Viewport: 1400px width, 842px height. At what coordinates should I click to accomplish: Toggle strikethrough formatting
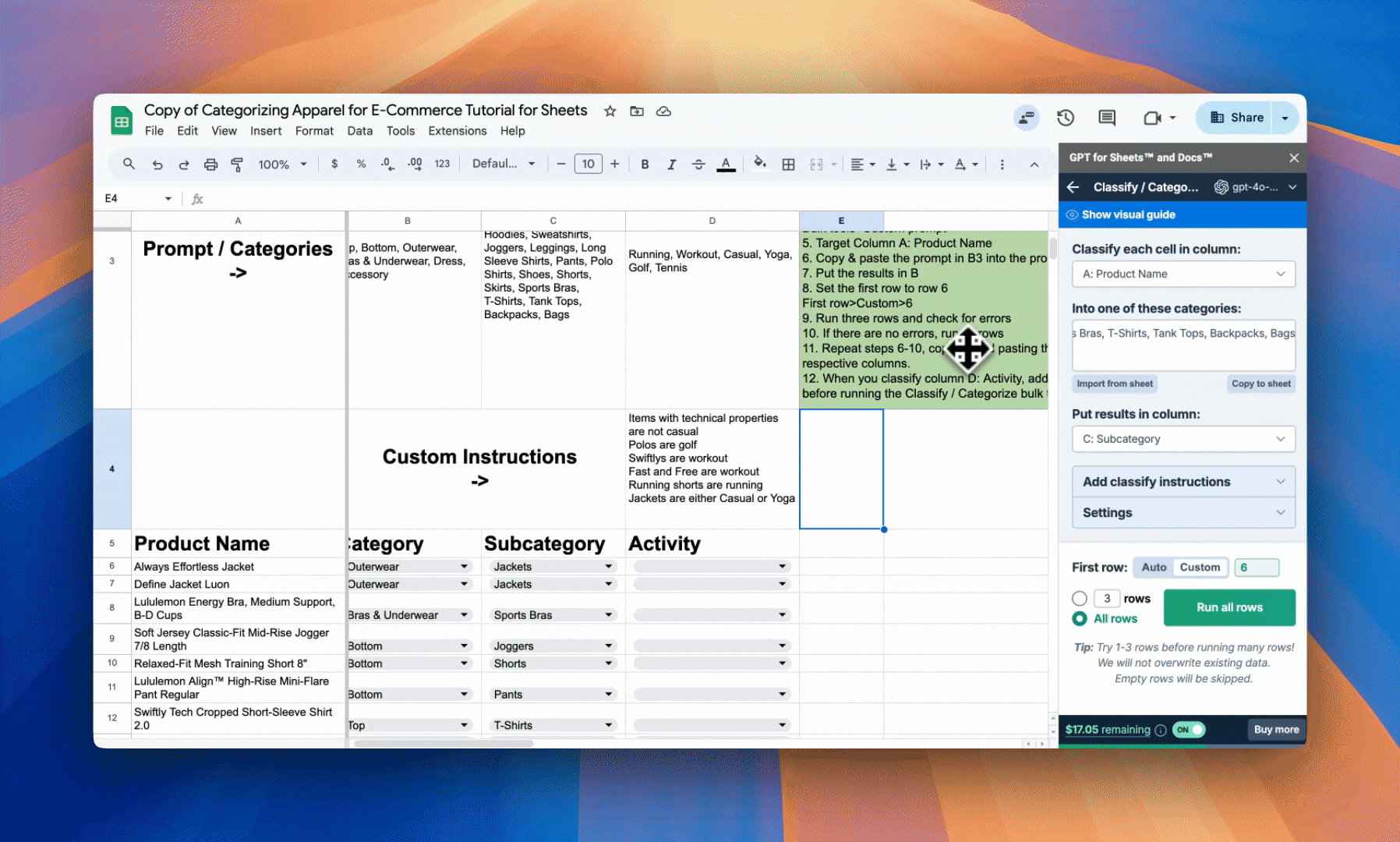click(698, 164)
